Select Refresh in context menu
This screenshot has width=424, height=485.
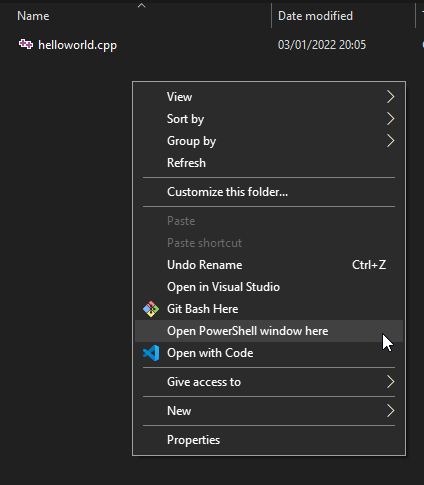pyautogui.click(x=269, y=163)
